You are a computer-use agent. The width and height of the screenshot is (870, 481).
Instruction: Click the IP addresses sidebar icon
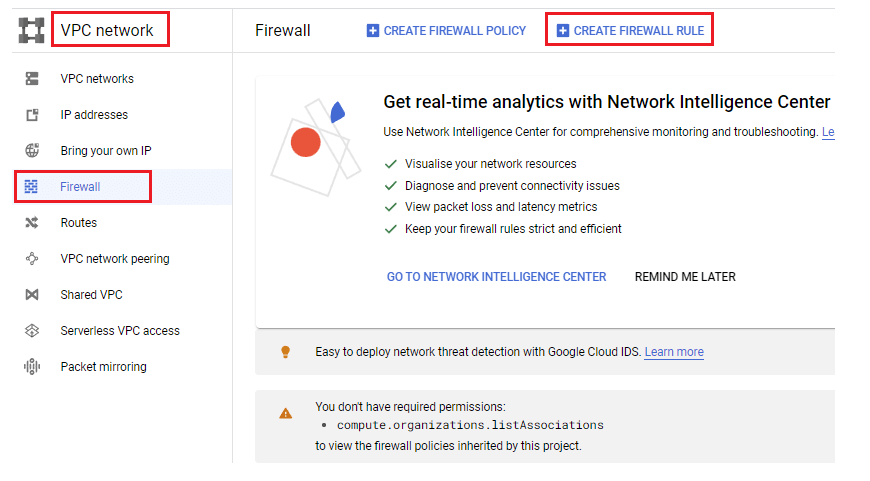click(31, 115)
